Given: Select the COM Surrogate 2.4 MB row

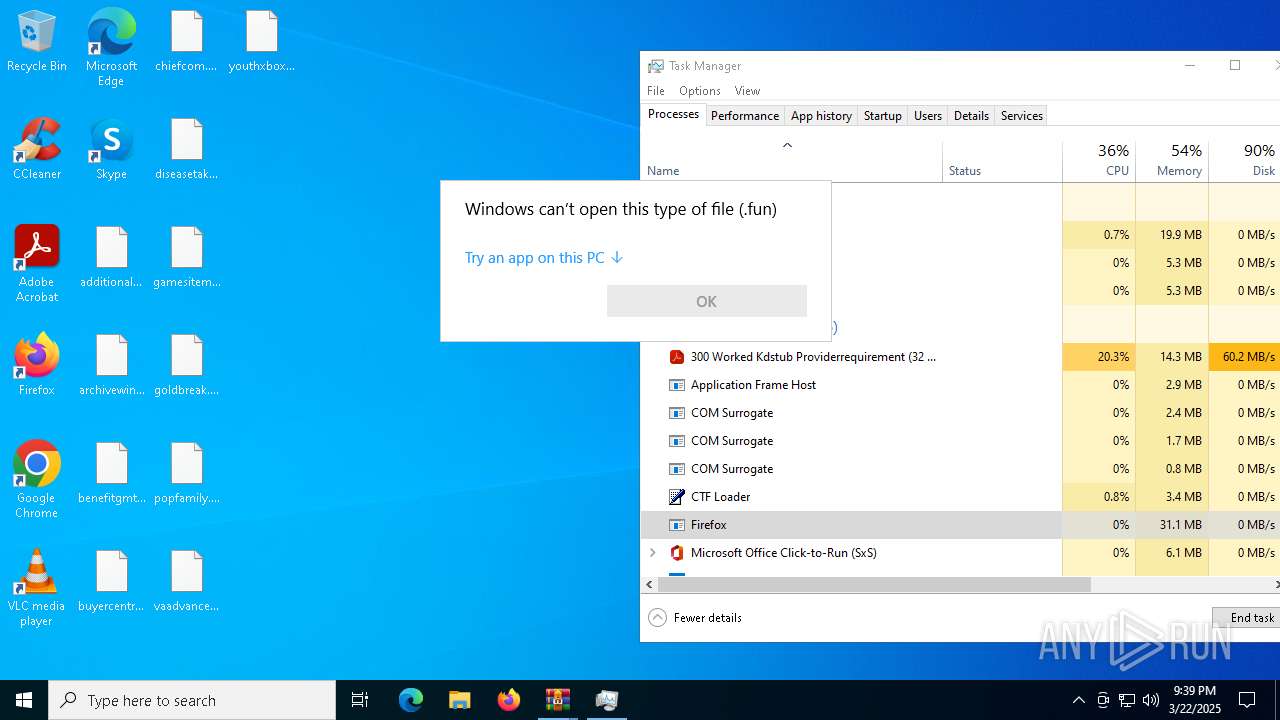Looking at the screenshot, I should point(960,413).
